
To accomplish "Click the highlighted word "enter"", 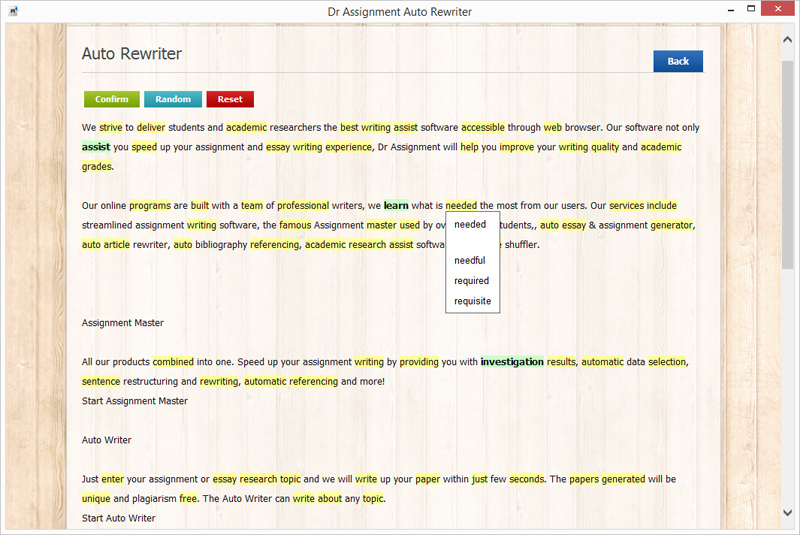I will [x=113, y=479].
